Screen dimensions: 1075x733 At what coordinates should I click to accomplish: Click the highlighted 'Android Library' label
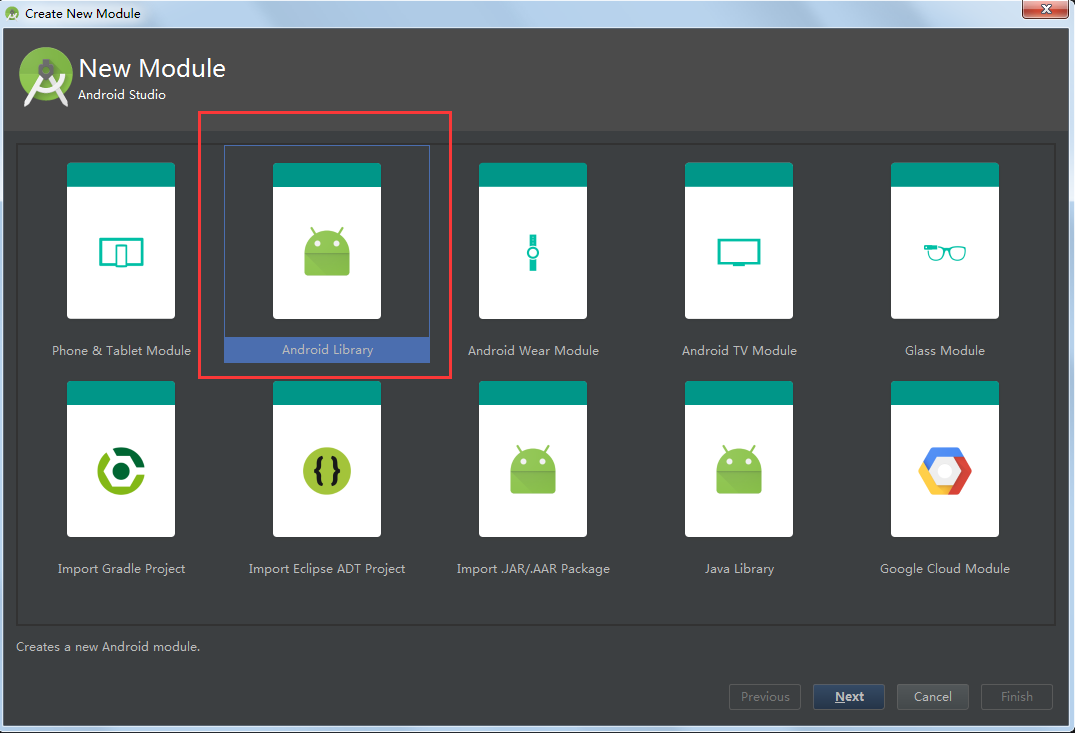tap(327, 350)
